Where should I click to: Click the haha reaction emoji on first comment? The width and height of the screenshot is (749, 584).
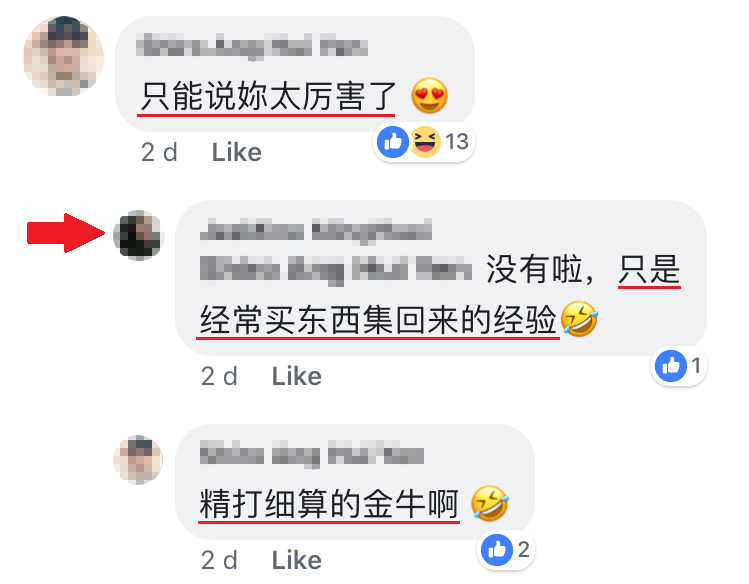click(x=425, y=142)
